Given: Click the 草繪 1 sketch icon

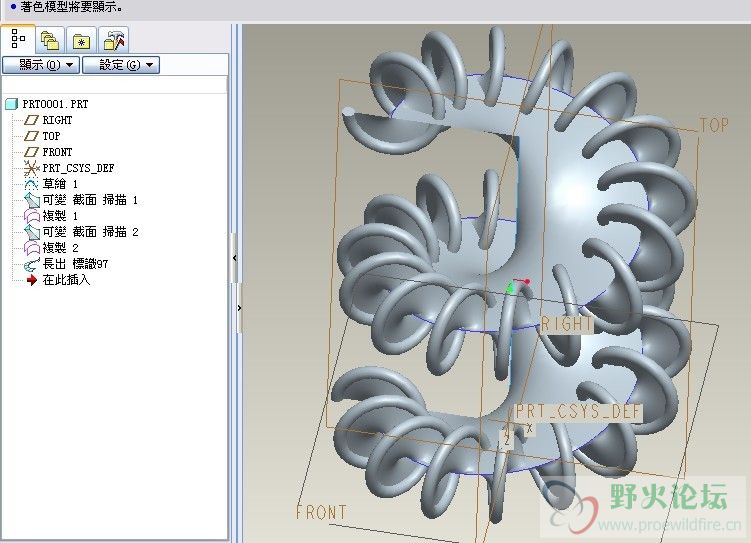Looking at the screenshot, I should (x=31, y=184).
